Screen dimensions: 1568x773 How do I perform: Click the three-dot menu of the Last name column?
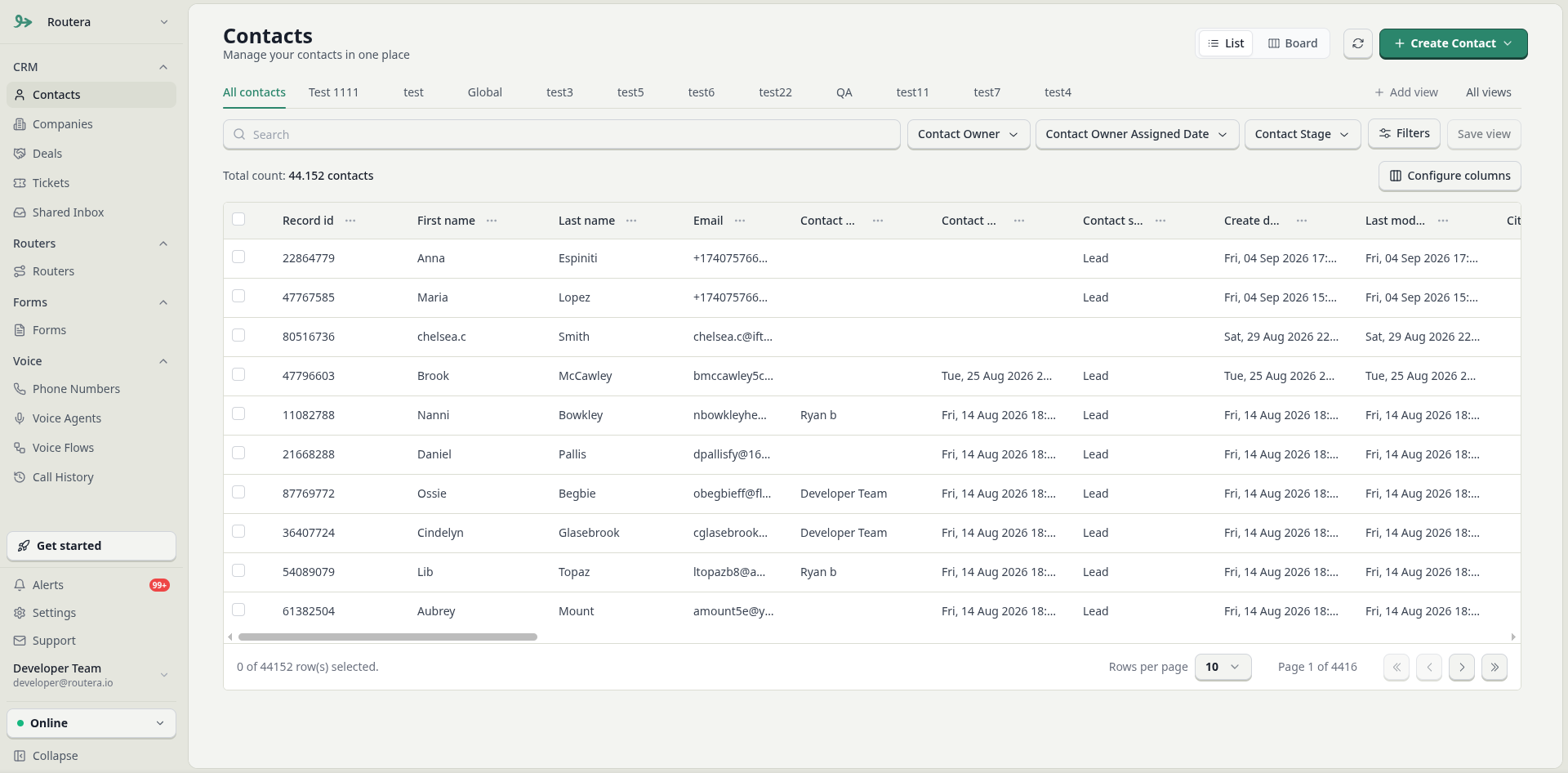[x=631, y=221]
